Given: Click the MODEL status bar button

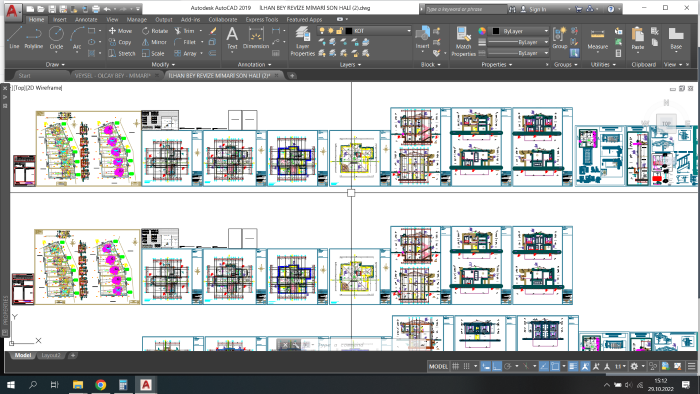Looking at the screenshot, I should pos(438,366).
